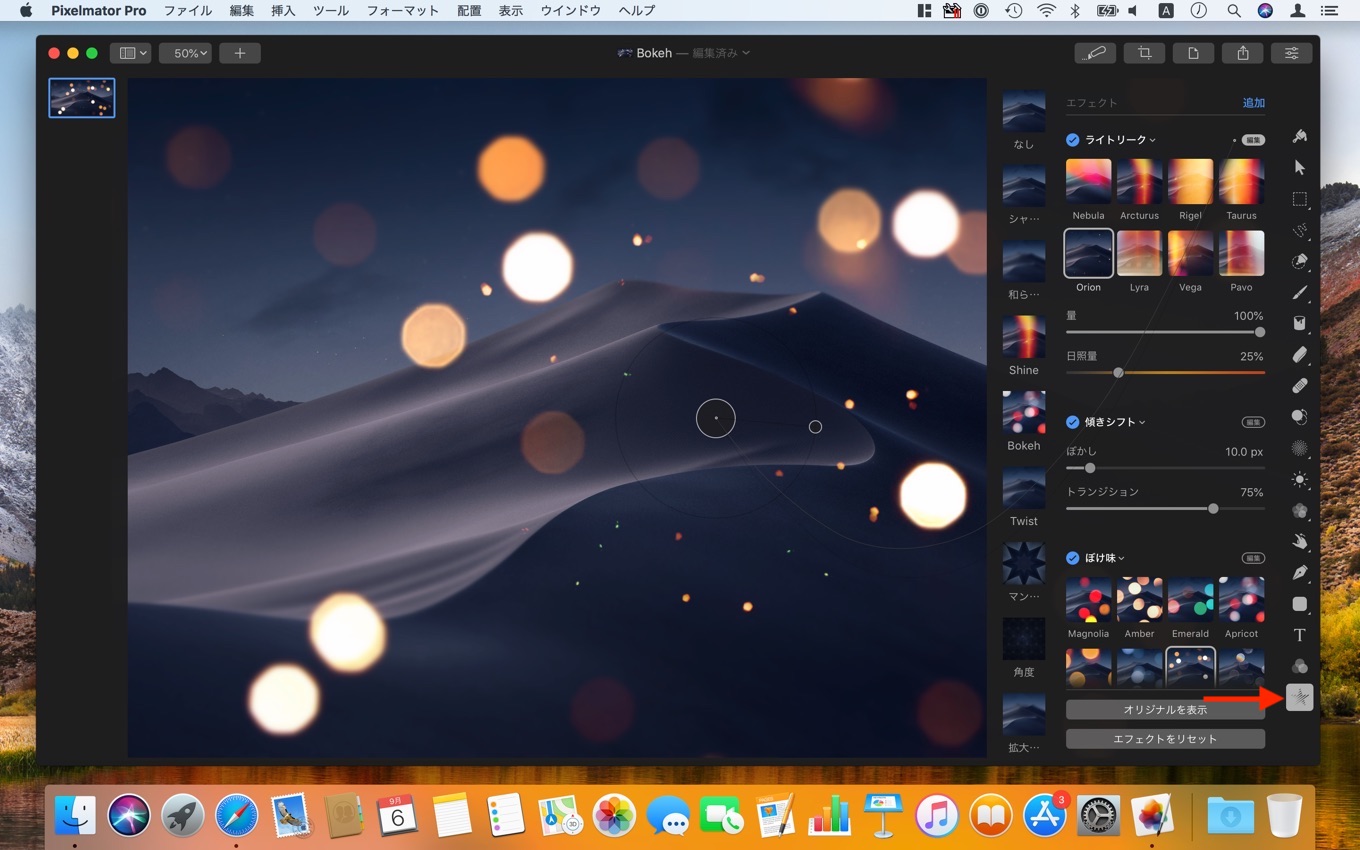Click the エフェクトをリセット button
This screenshot has height=850, width=1360.
point(1165,739)
